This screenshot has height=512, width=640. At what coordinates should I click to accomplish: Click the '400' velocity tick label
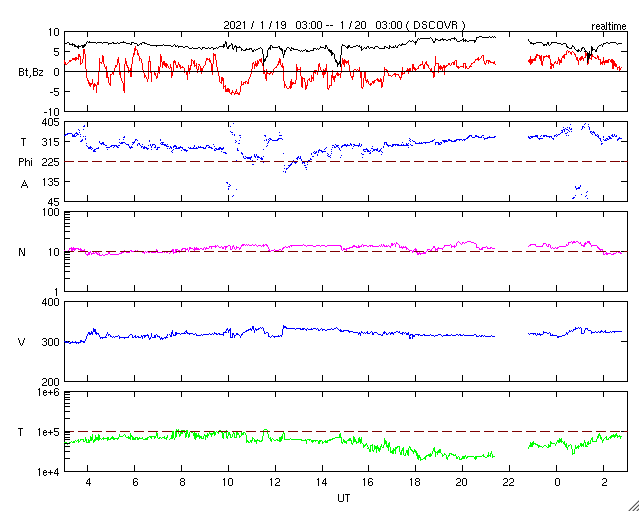point(52,303)
